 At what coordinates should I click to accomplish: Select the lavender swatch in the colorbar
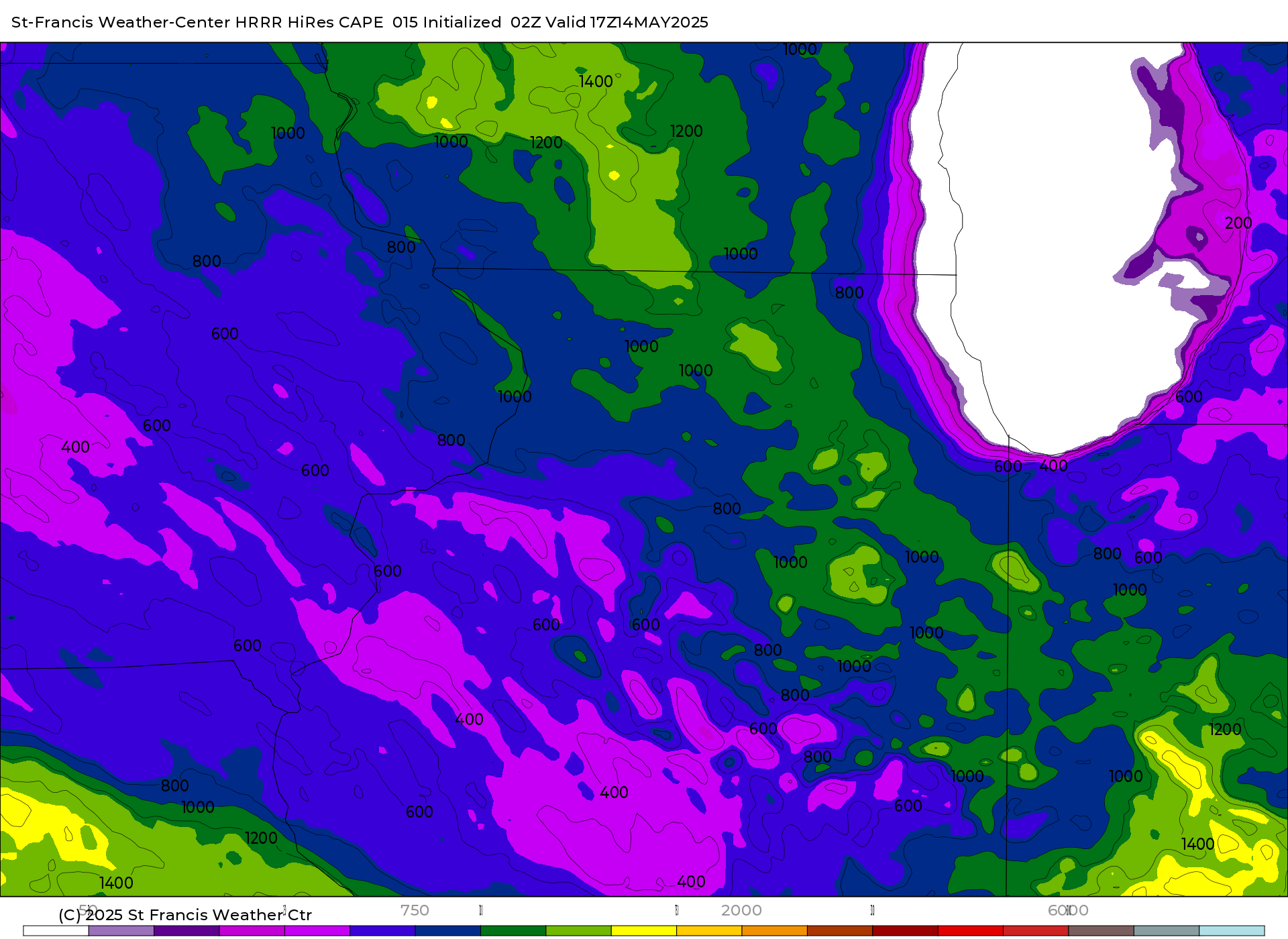121,931
